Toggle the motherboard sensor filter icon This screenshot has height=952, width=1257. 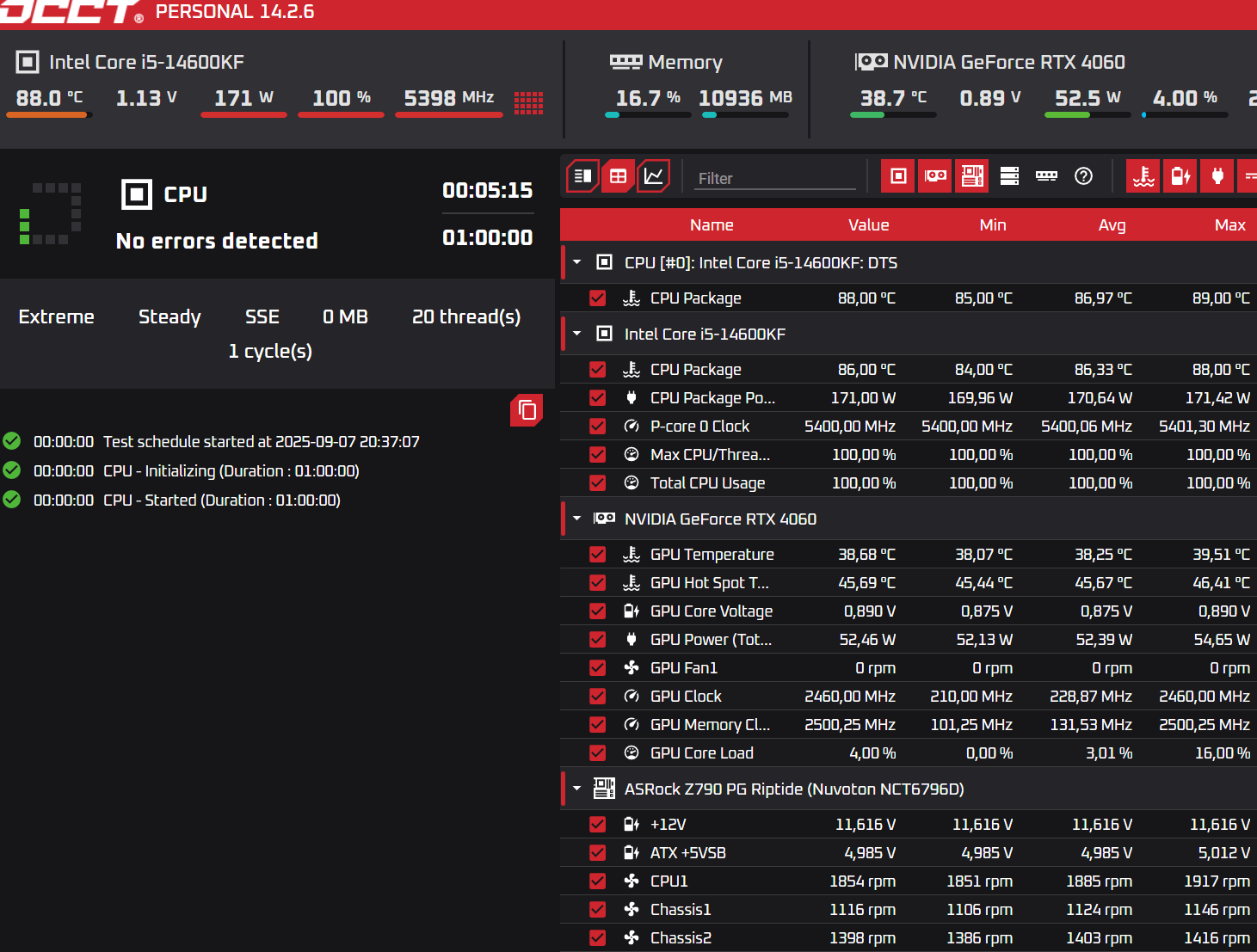pos(972,176)
